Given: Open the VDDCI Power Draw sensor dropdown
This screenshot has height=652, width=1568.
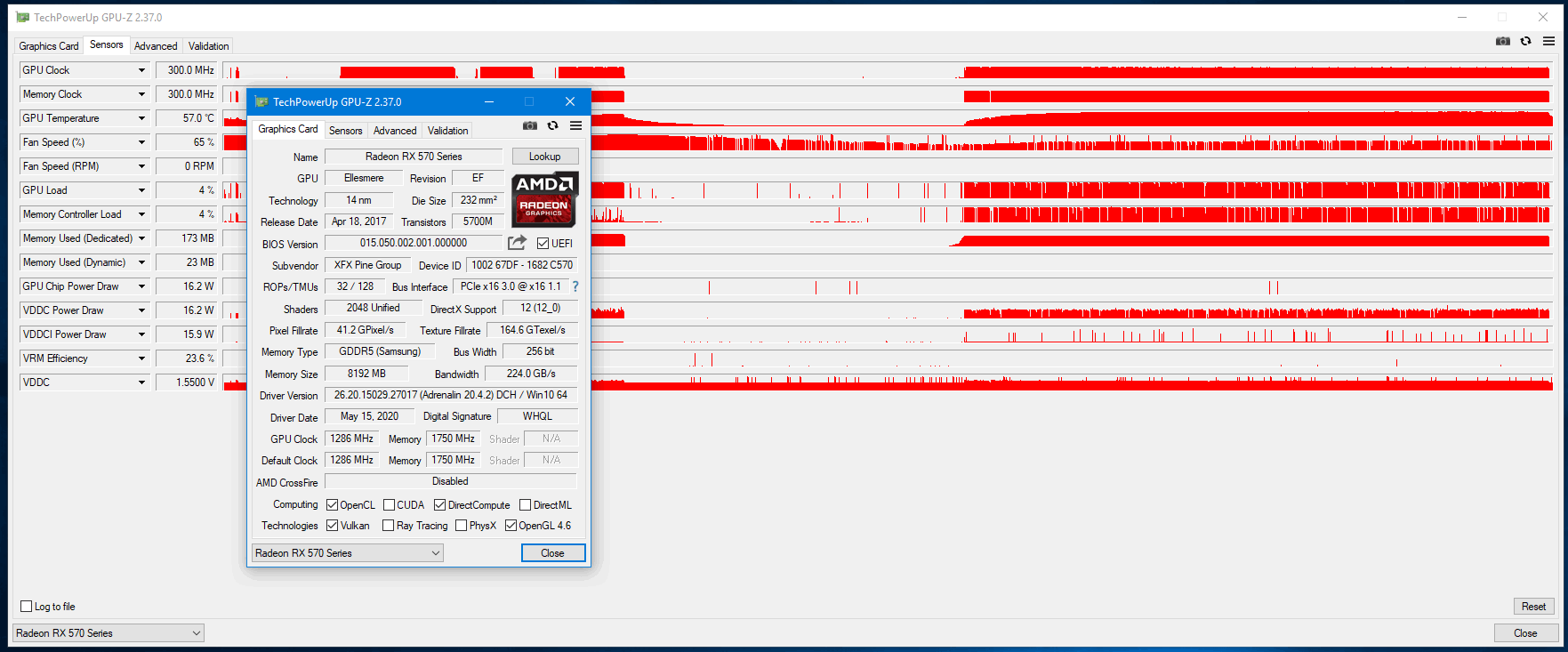Looking at the screenshot, I should [141, 334].
